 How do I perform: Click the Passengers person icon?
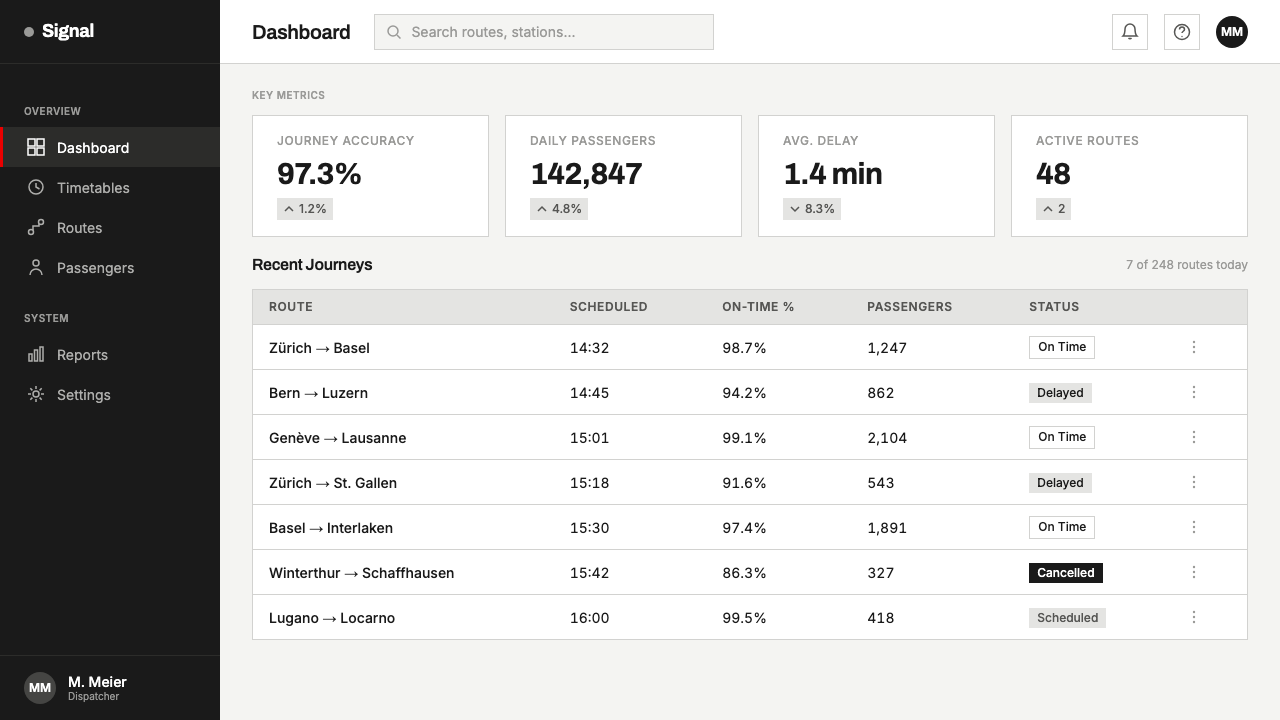tap(36, 267)
